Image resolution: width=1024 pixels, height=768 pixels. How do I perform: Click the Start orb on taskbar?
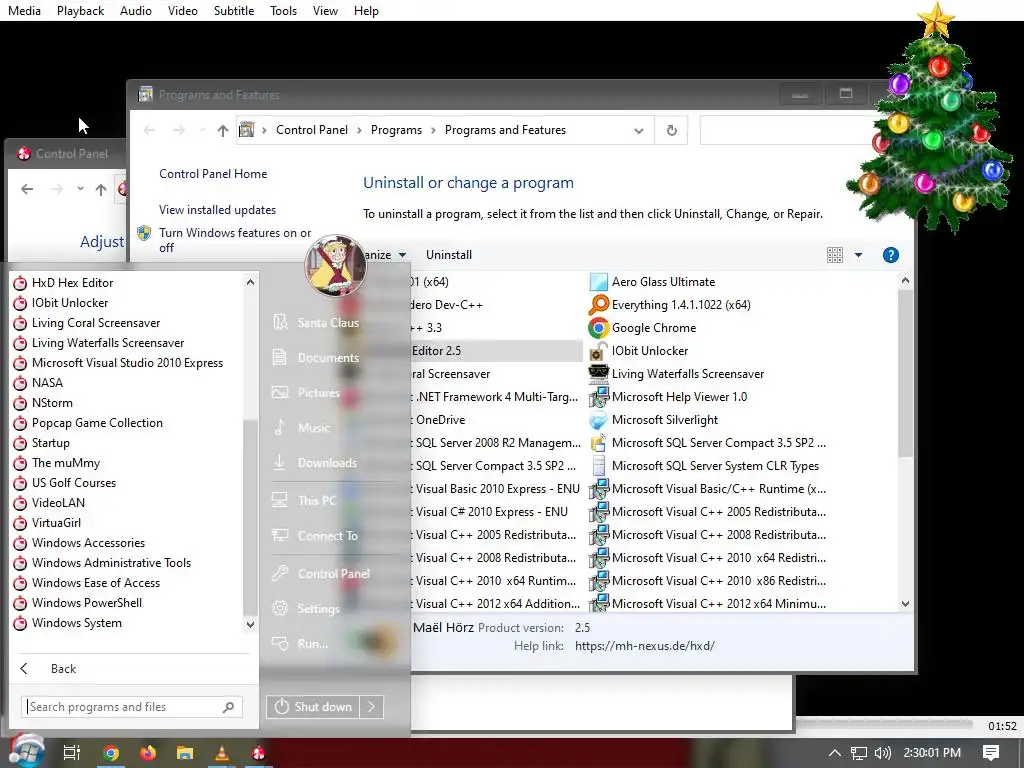pos(27,752)
